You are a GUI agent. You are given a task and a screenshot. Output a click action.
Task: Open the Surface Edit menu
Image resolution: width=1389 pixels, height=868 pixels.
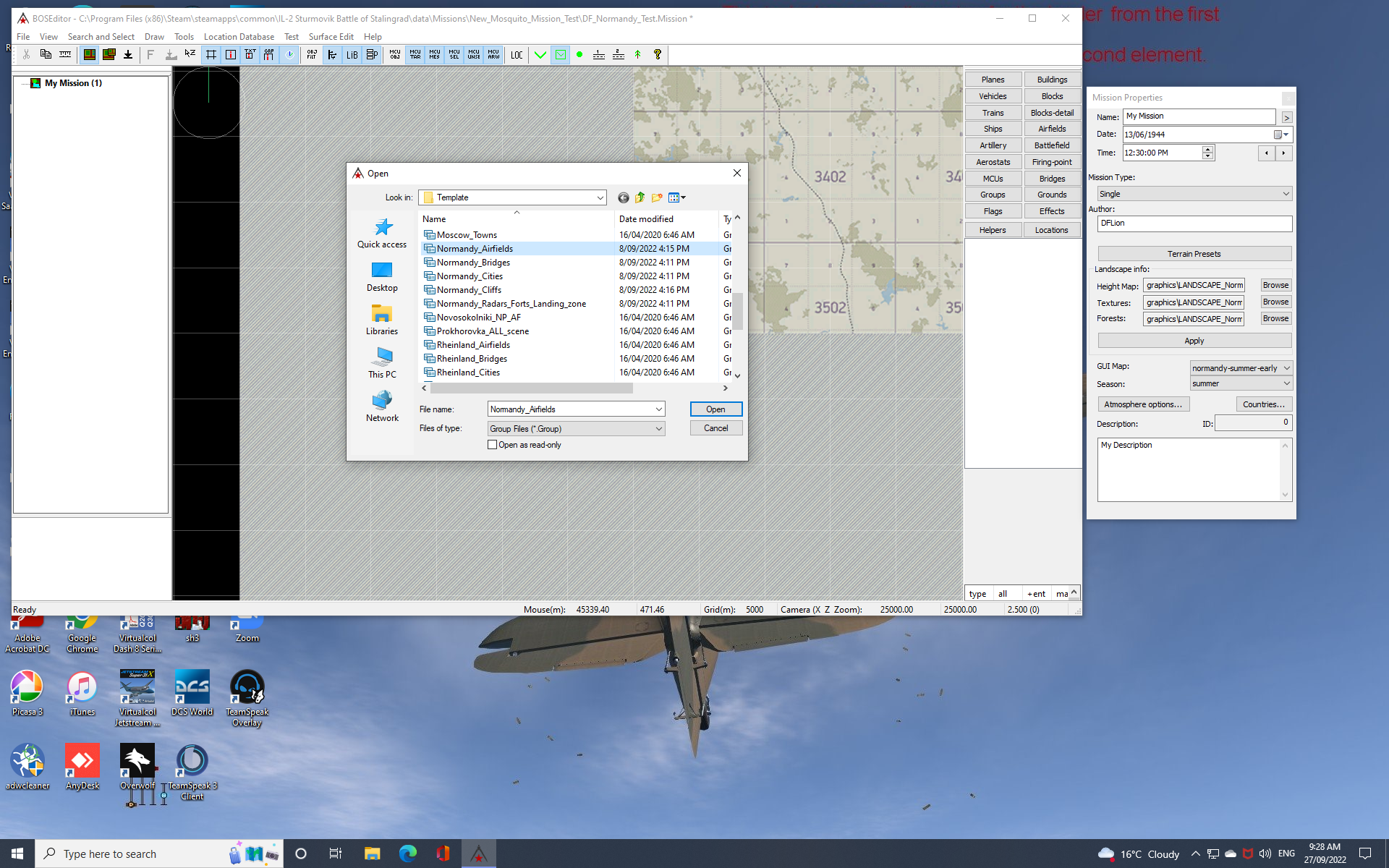pyautogui.click(x=331, y=37)
